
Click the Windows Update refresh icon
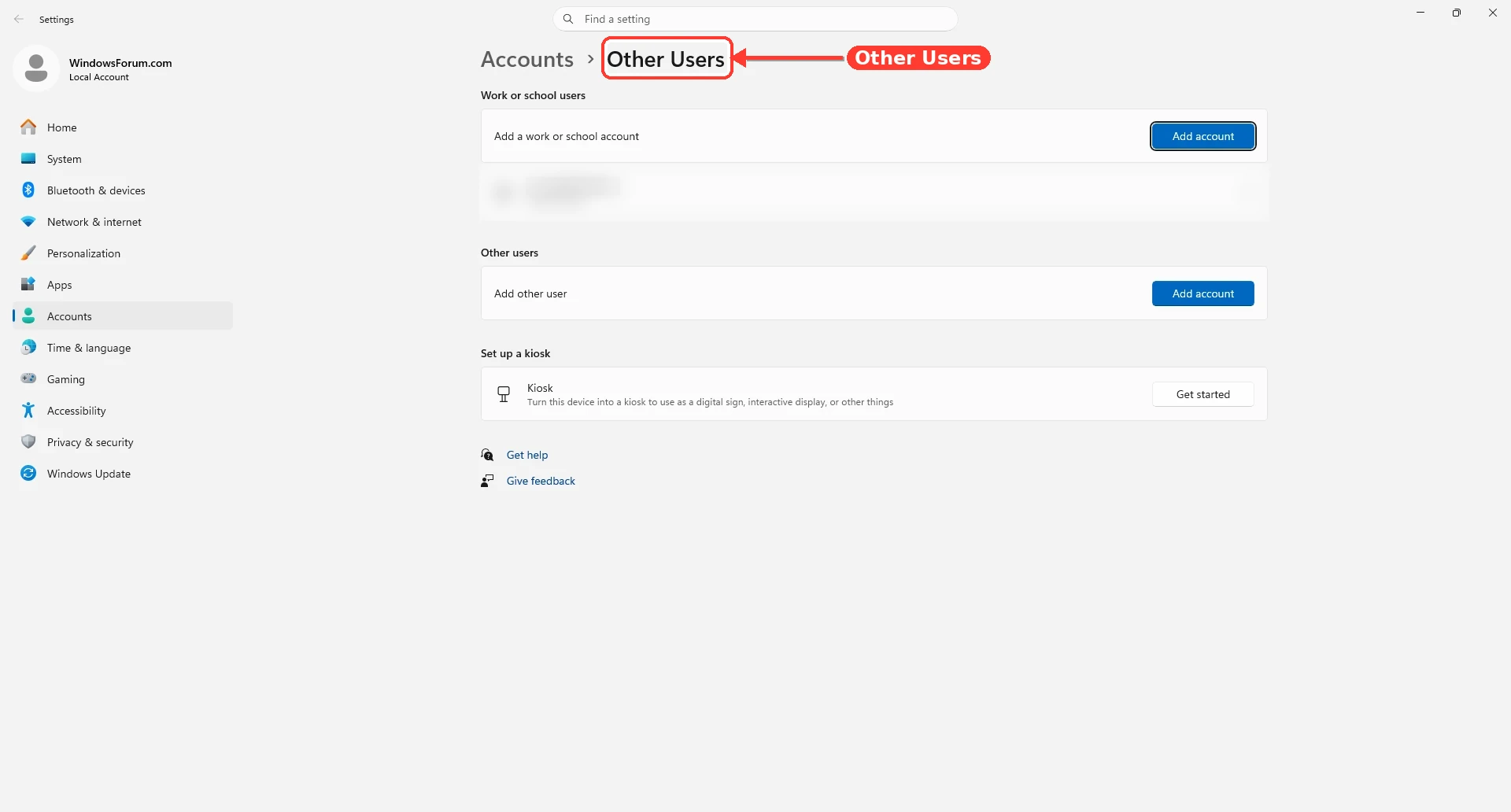pos(28,473)
